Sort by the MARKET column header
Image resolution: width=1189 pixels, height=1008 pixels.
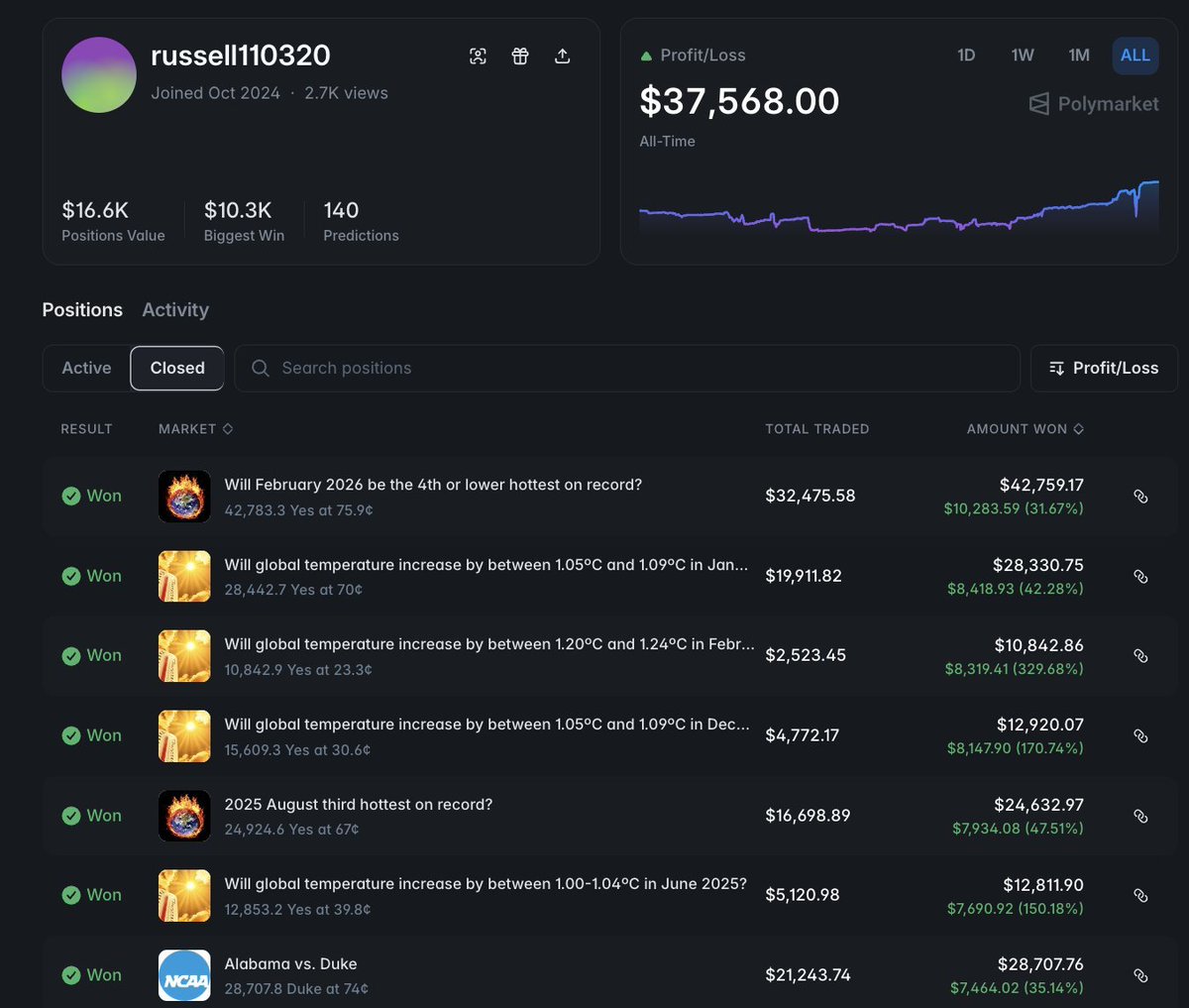click(x=196, y=429)
